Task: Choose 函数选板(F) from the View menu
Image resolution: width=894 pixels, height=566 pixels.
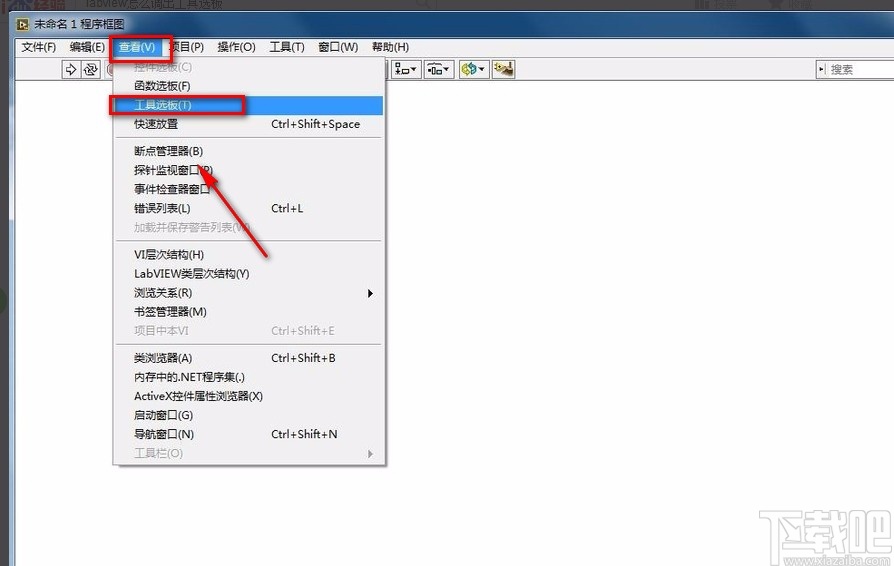Action: 249,86
